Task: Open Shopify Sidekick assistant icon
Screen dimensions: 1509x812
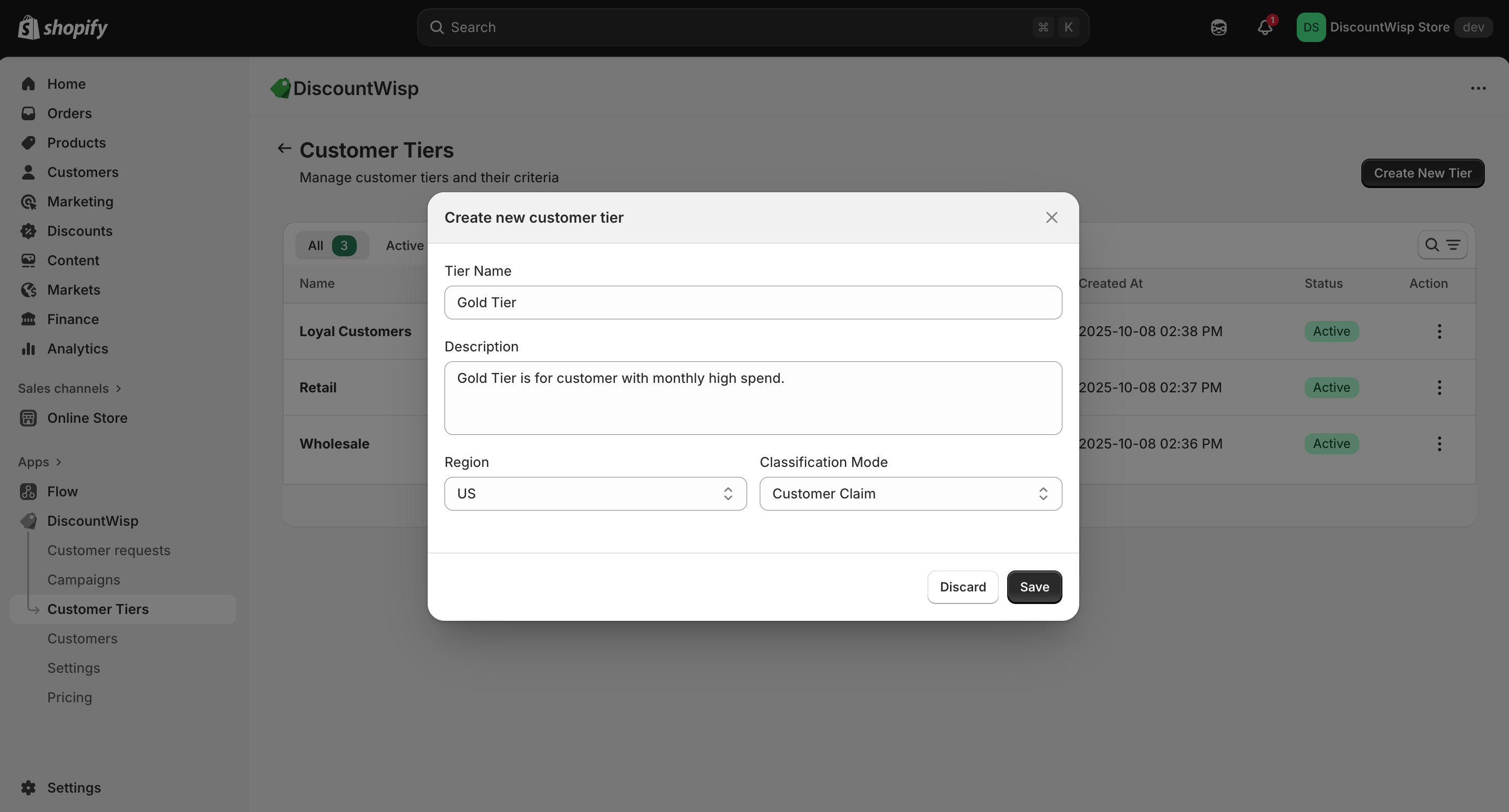Action: pyautogui.click(x=1218, y=27)
